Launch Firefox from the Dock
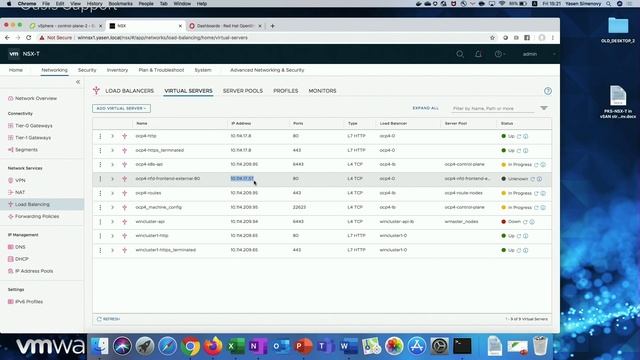 (213, 346)
